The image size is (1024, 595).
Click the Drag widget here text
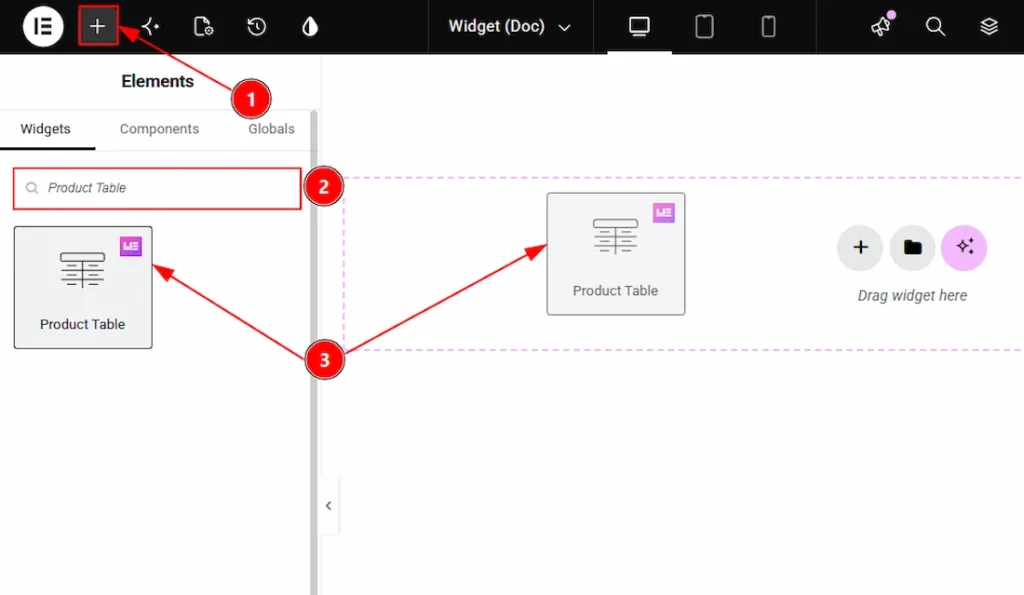[912, 296]
